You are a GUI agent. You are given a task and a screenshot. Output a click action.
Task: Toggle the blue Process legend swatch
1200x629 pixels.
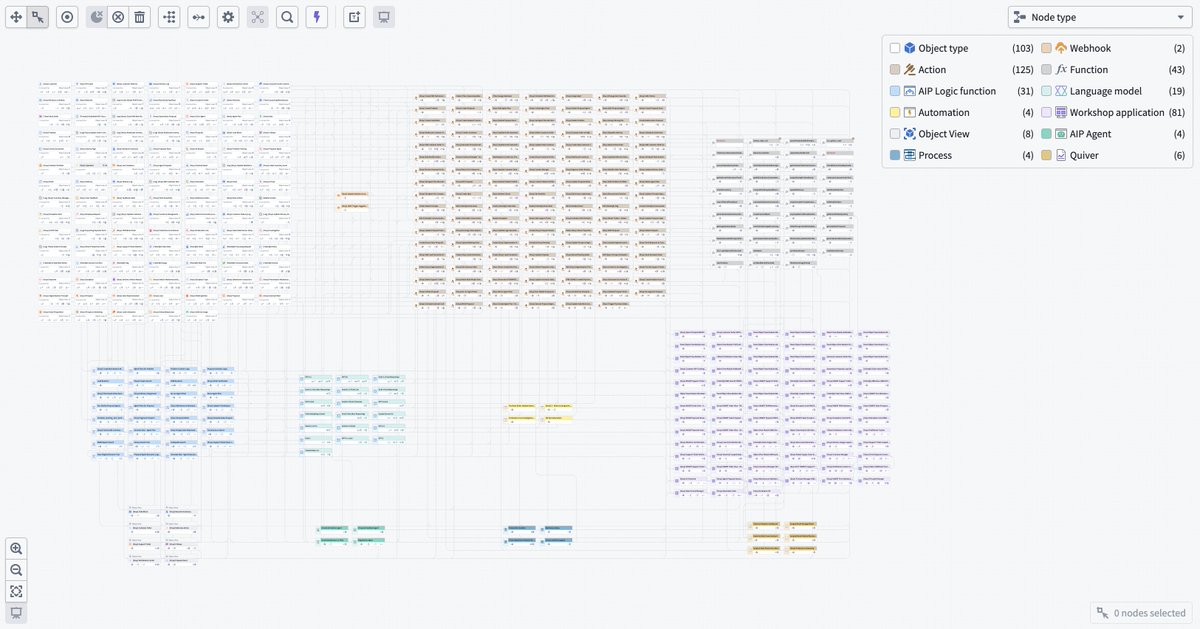pyautogui.click(x=895, y=155)
